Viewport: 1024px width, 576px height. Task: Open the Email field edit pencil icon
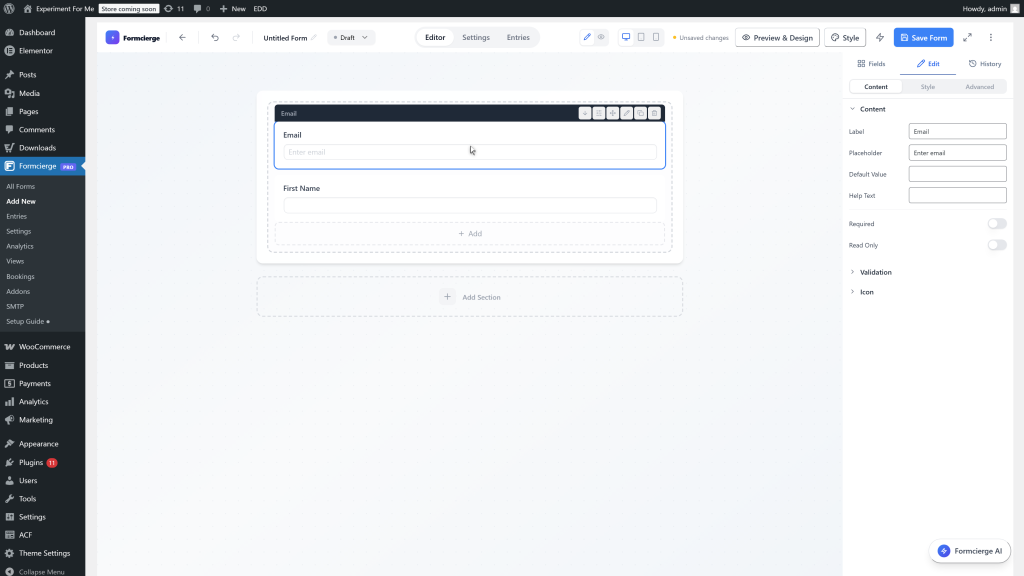(x=627, y=113)
